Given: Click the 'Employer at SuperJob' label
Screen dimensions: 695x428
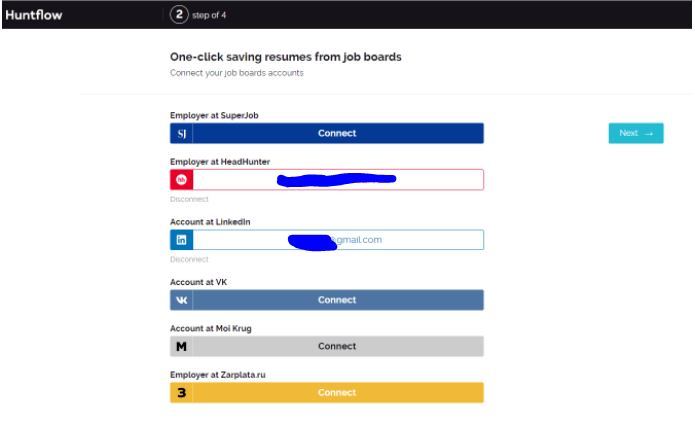Looking at the screenshot, I should [214, 115].
